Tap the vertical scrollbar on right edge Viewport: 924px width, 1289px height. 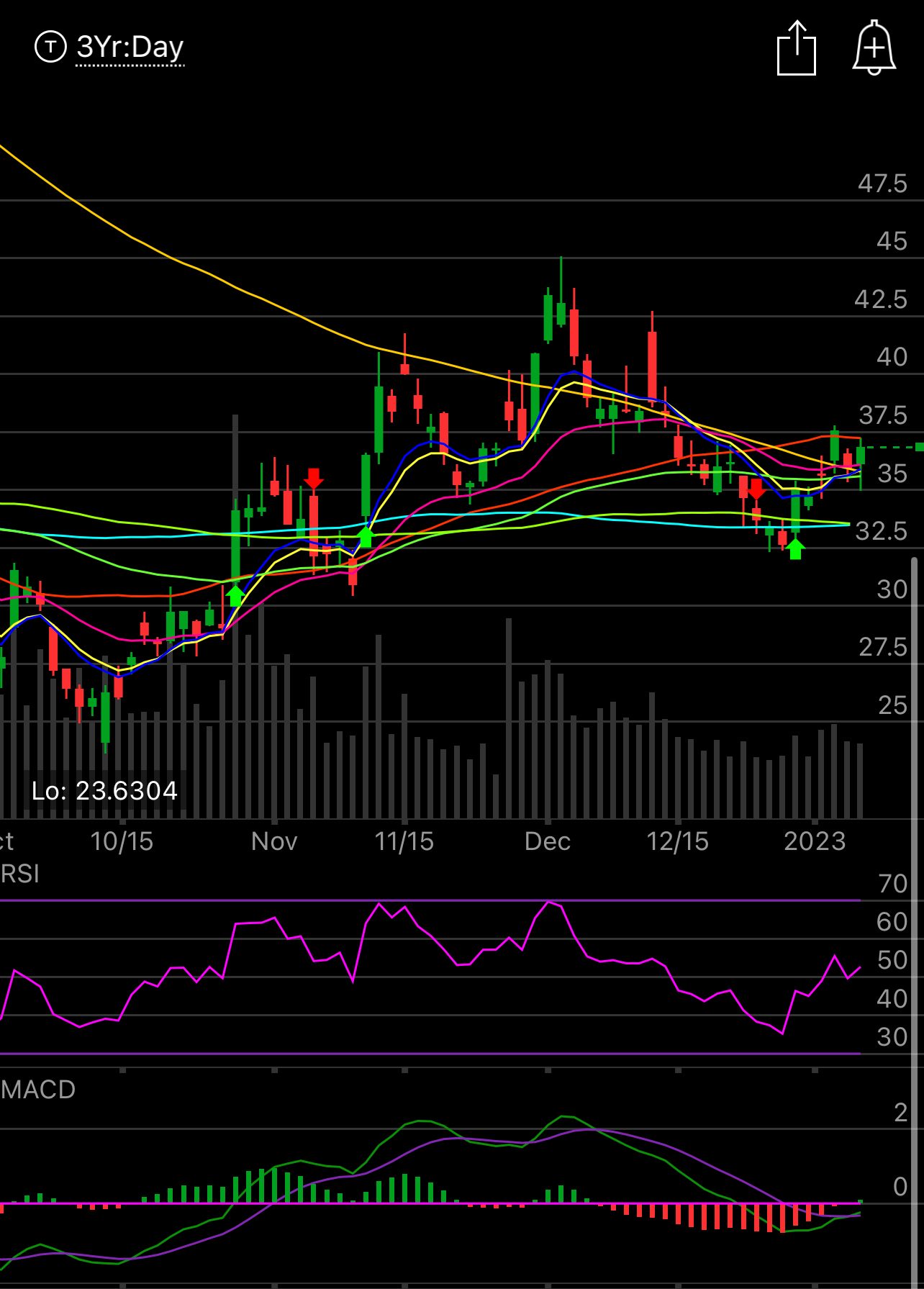coord(915,921)
